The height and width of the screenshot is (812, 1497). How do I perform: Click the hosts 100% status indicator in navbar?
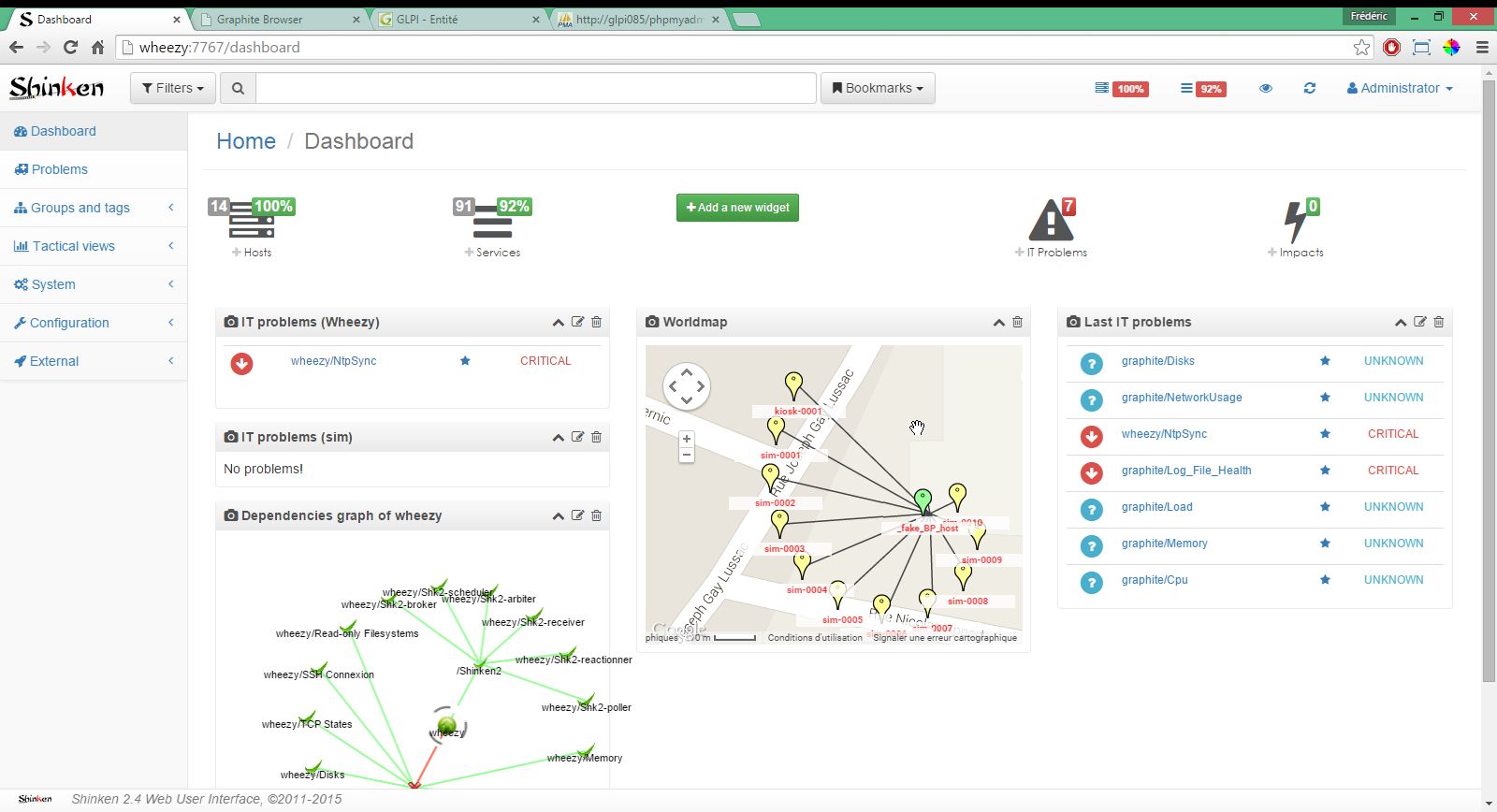tap(1122, 89)
